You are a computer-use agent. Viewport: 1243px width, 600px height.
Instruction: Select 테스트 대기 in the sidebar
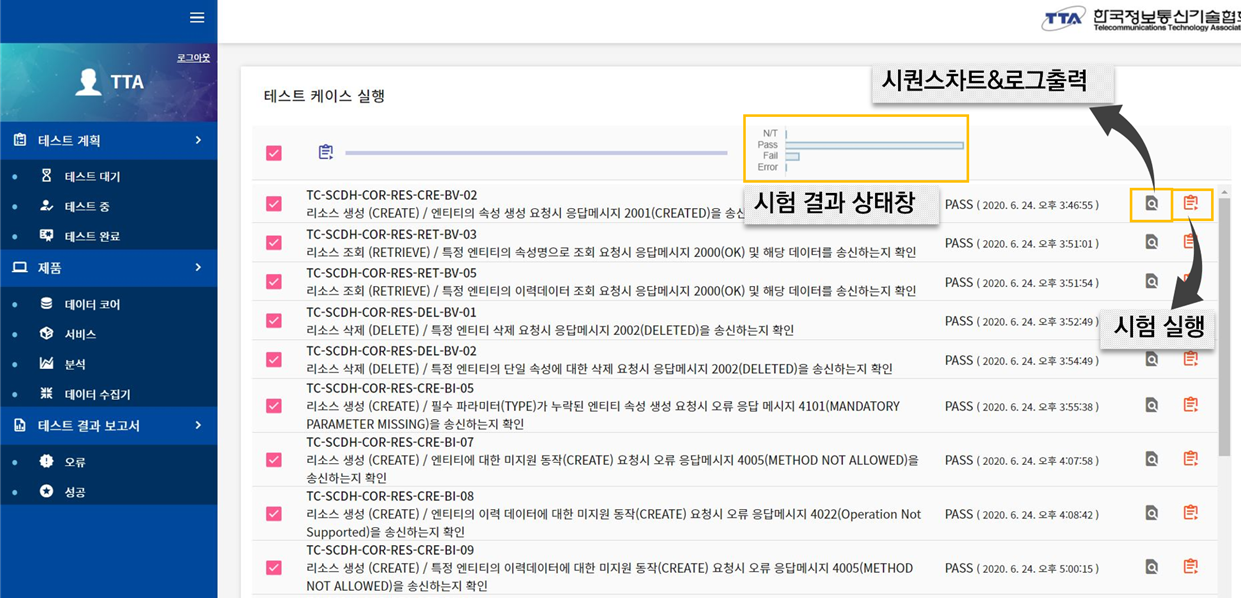point(92,177)
